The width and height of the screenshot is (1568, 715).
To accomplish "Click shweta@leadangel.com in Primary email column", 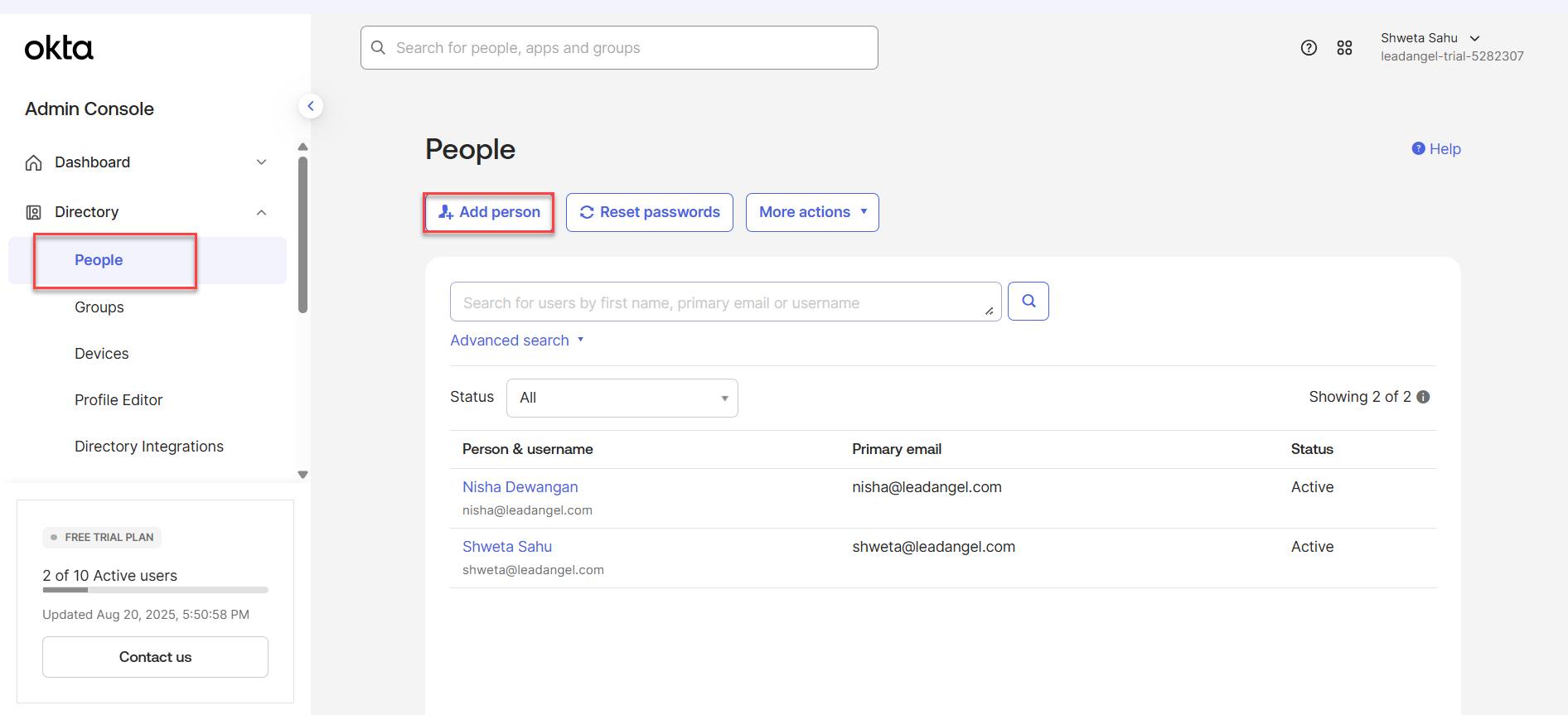I will [933, 547].
